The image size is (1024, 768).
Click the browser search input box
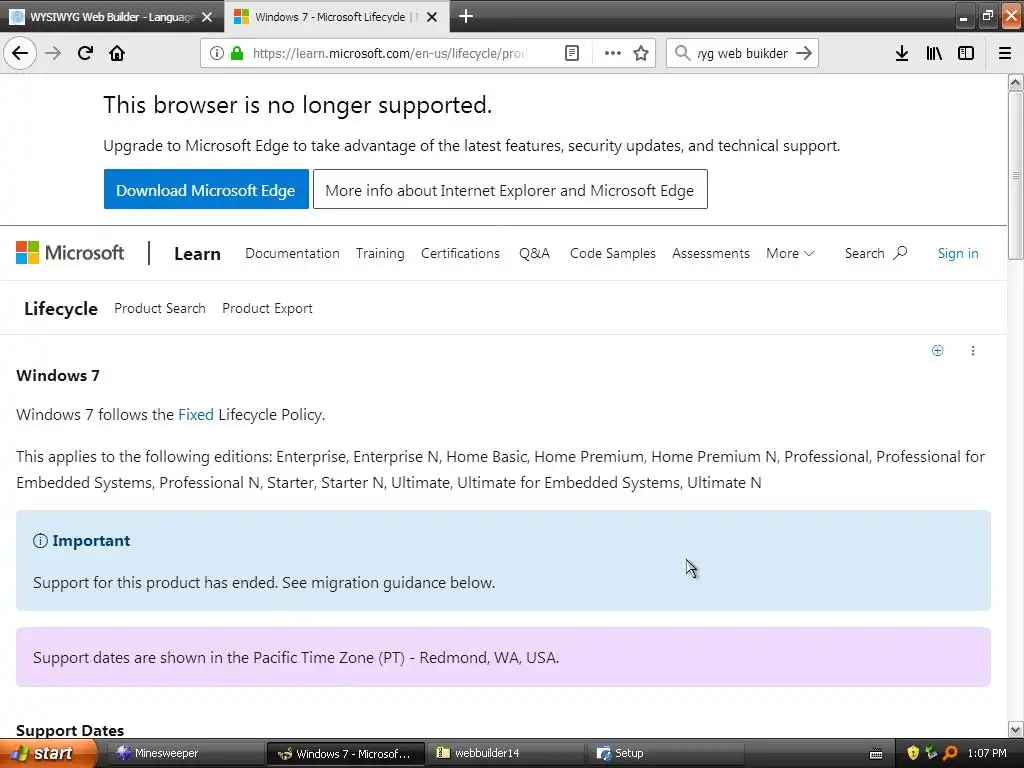point(743,53)
